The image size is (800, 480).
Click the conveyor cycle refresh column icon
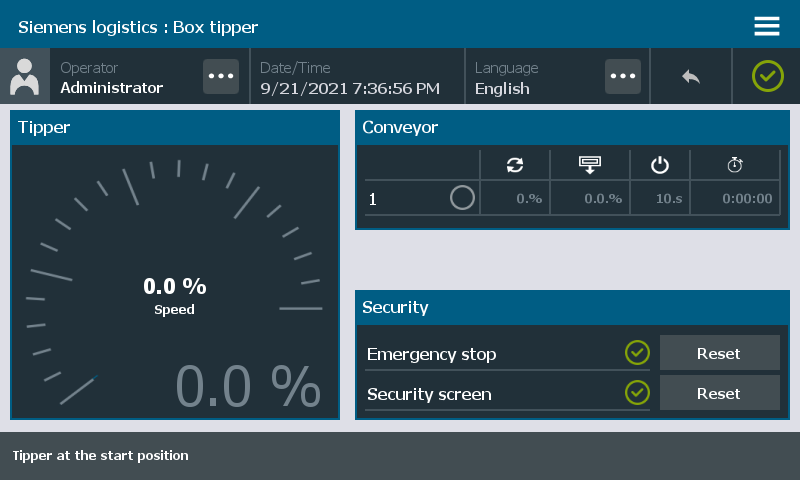click(x=515, y=165)
